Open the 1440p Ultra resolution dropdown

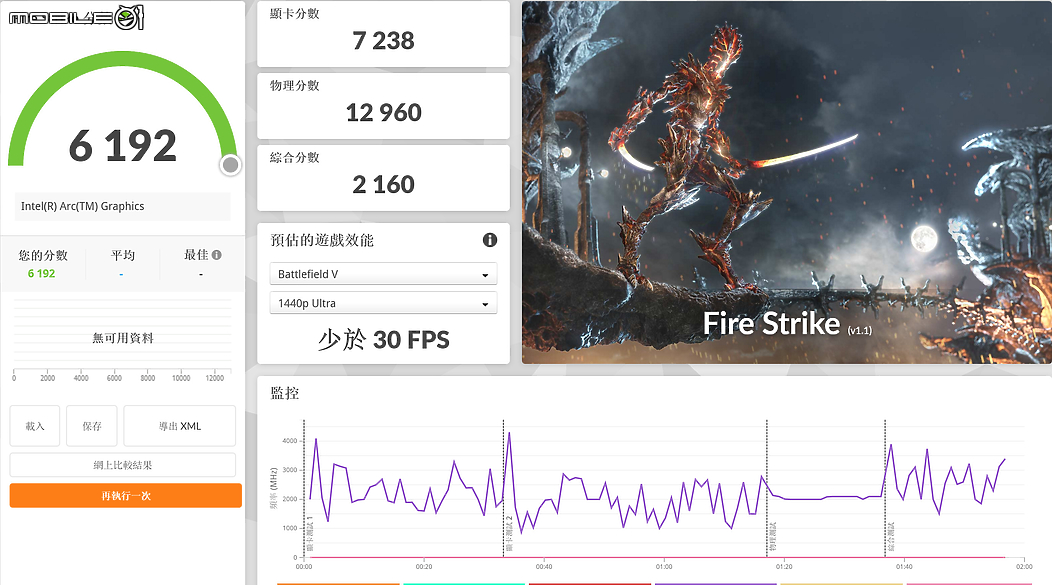point(383,303)
